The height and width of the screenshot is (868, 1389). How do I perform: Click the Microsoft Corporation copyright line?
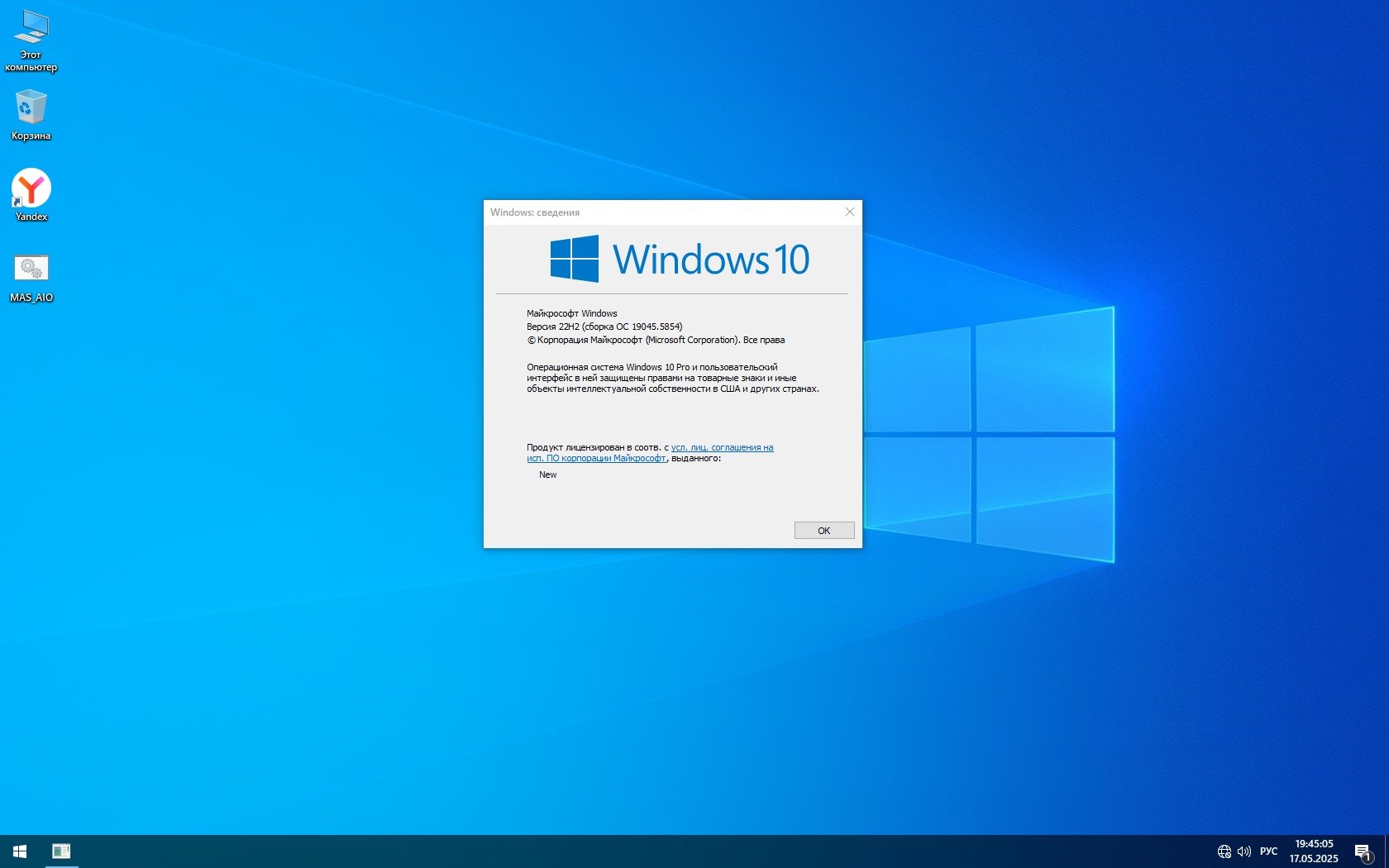pyautogui.click(x=656, y=340)
